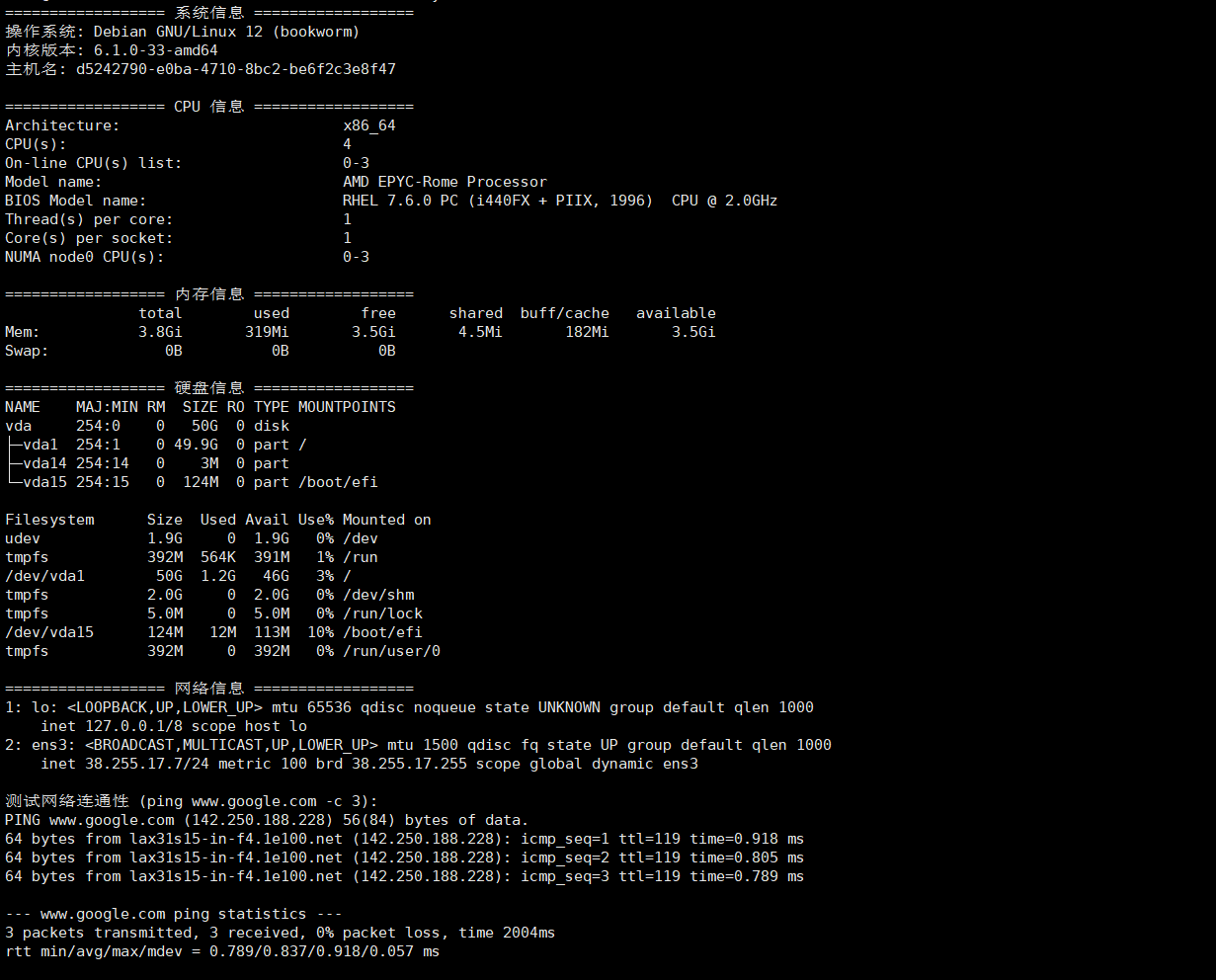This screenshot has height=980, width=1216.
Task: Click the kernel version 6.1.0-33-amd64 text
Action: tap(156, 50)
